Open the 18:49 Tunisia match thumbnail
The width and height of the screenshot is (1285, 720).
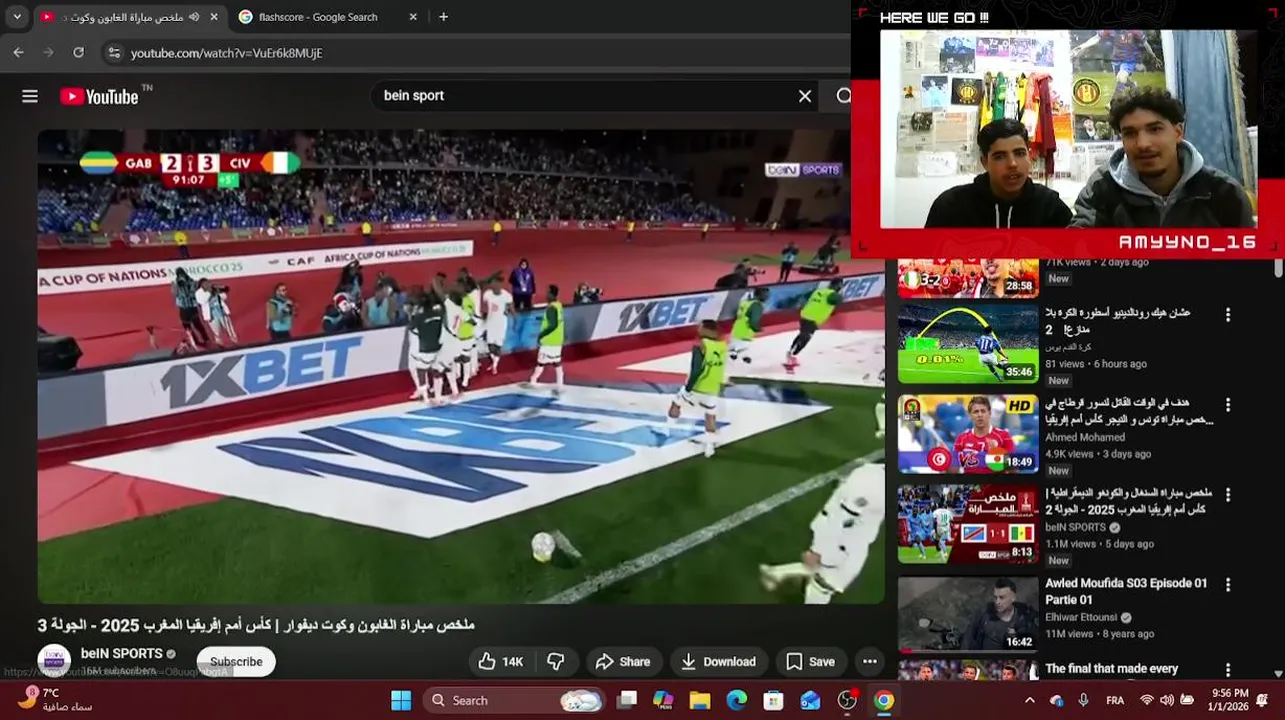[968, 434]
